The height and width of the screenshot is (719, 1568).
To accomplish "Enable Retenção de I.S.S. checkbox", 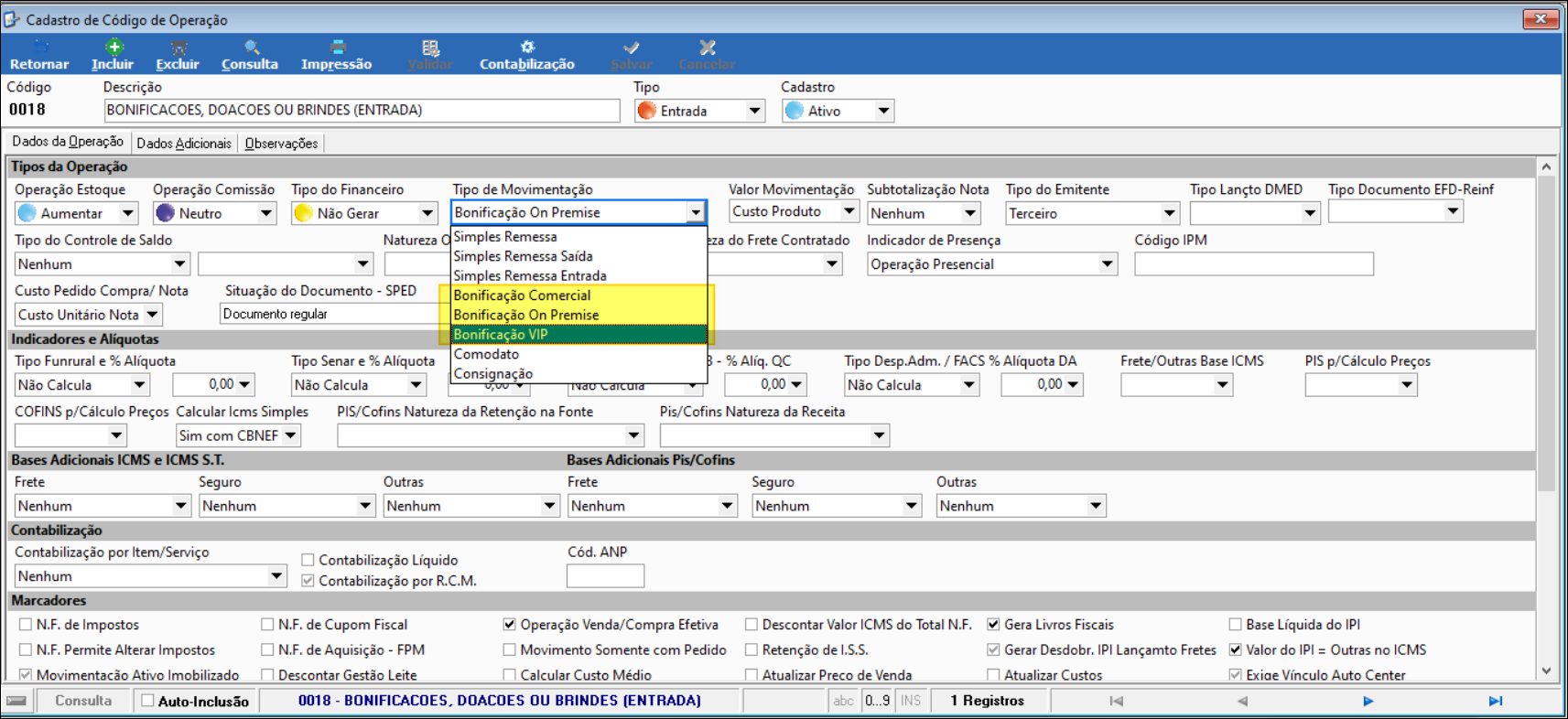I will 751,650.
